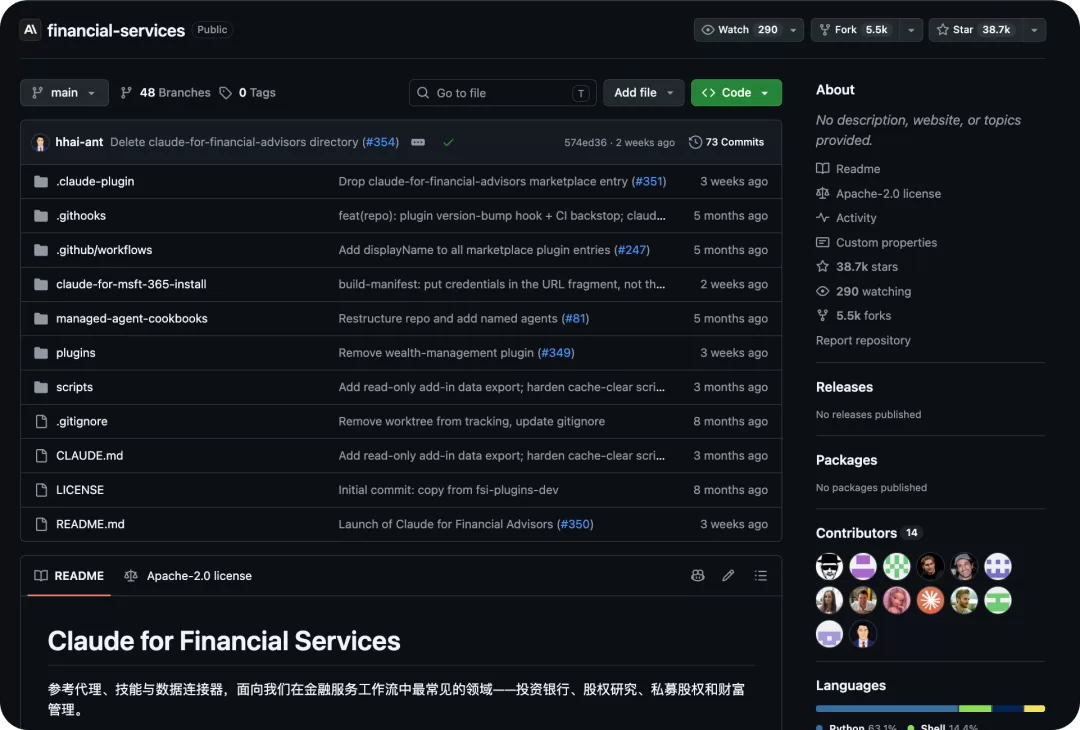Click the Python blue segment in languages bar
The width and height of the screenshot is (1080, 730).
point(887,709)
